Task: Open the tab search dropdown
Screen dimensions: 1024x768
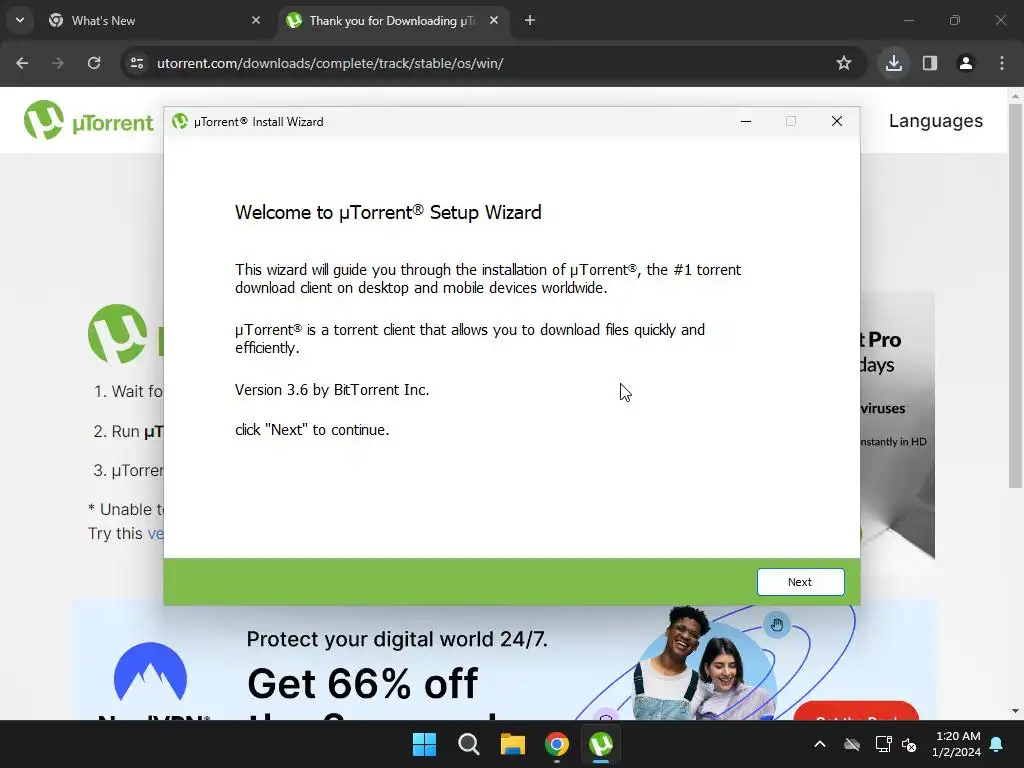Action: click(20, 20)
